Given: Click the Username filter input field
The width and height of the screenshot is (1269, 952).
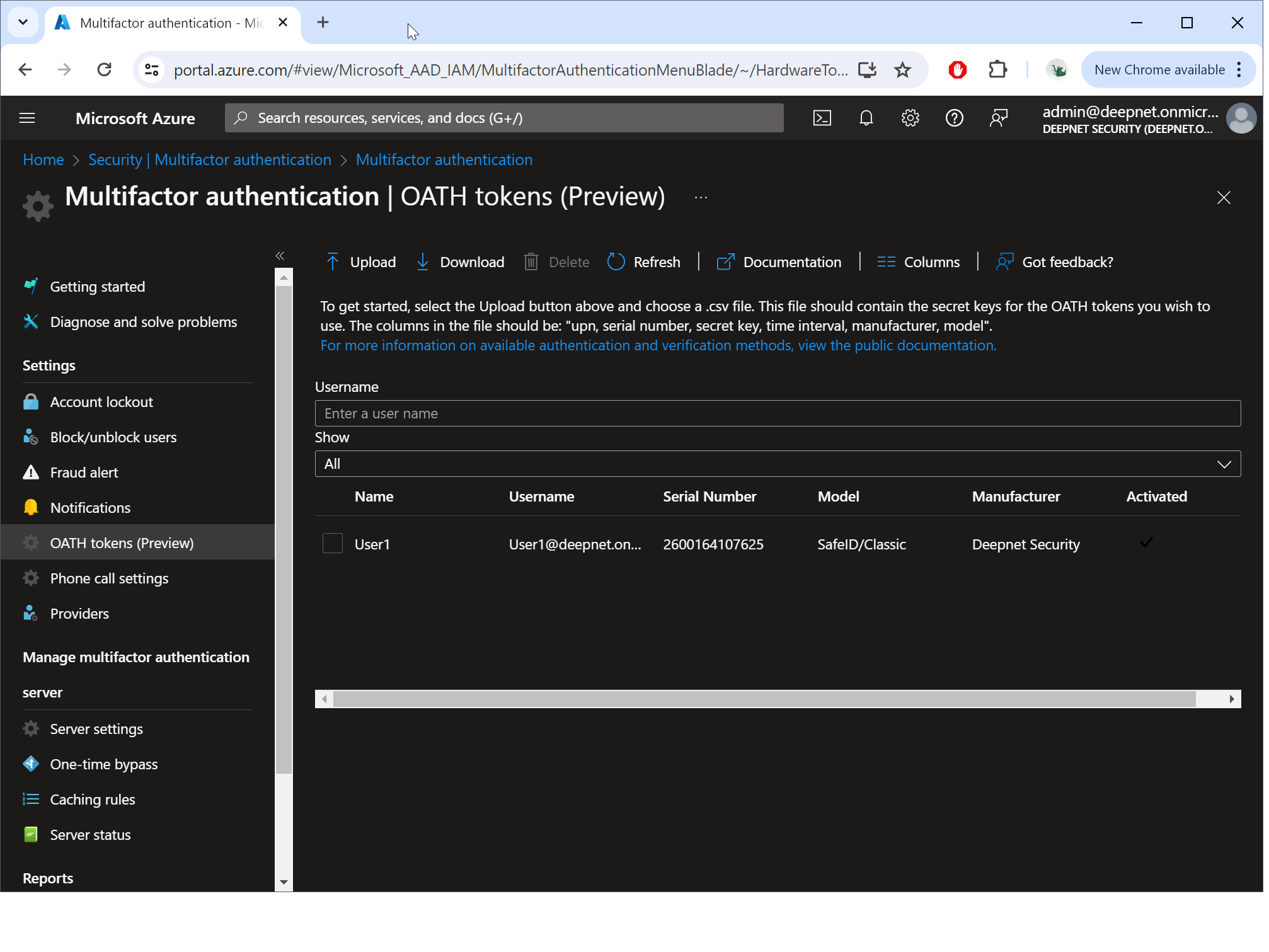Looking at the screenshot, I should point(777,414).
